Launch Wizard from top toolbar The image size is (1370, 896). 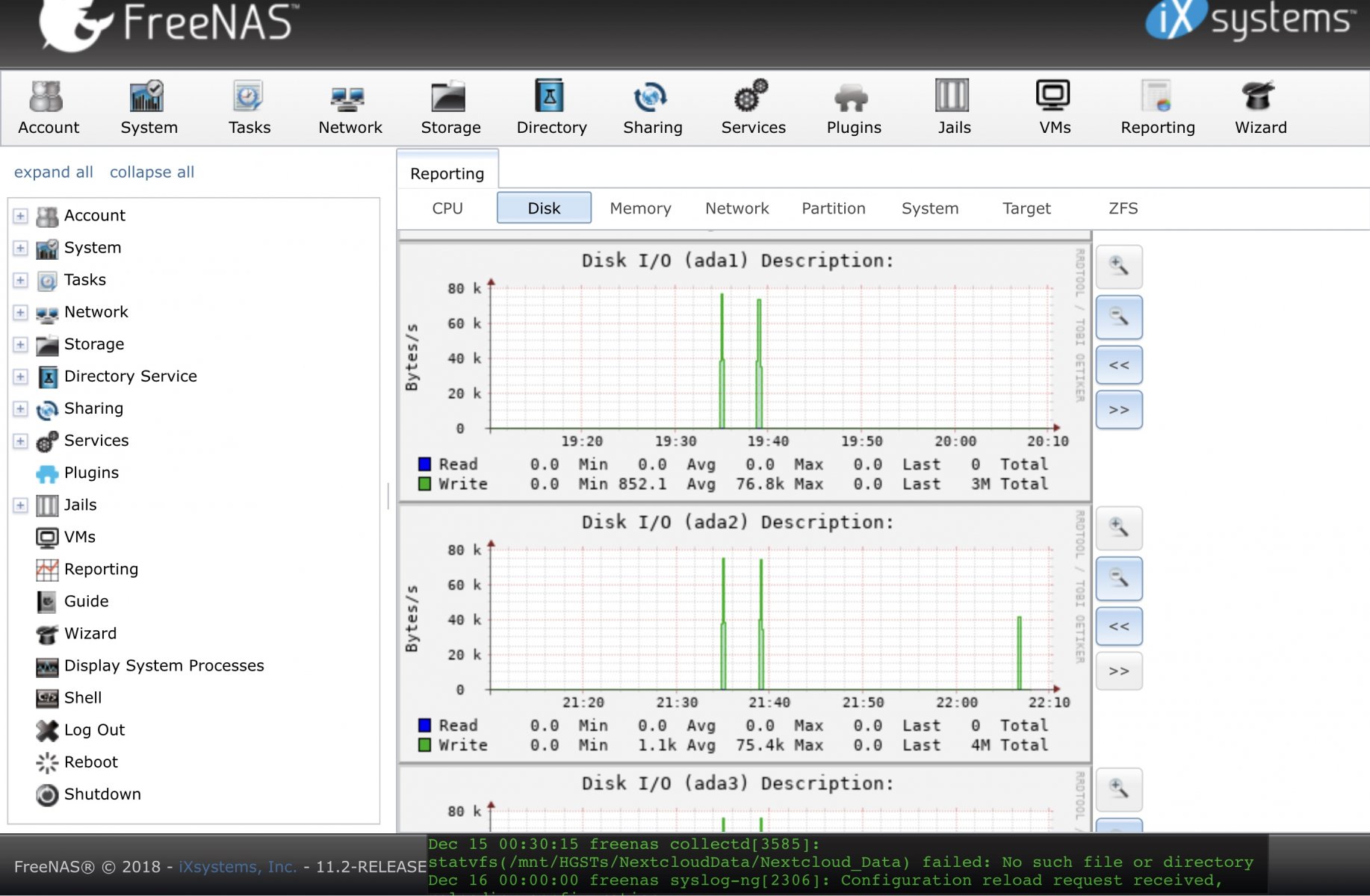coord(1260,108)
